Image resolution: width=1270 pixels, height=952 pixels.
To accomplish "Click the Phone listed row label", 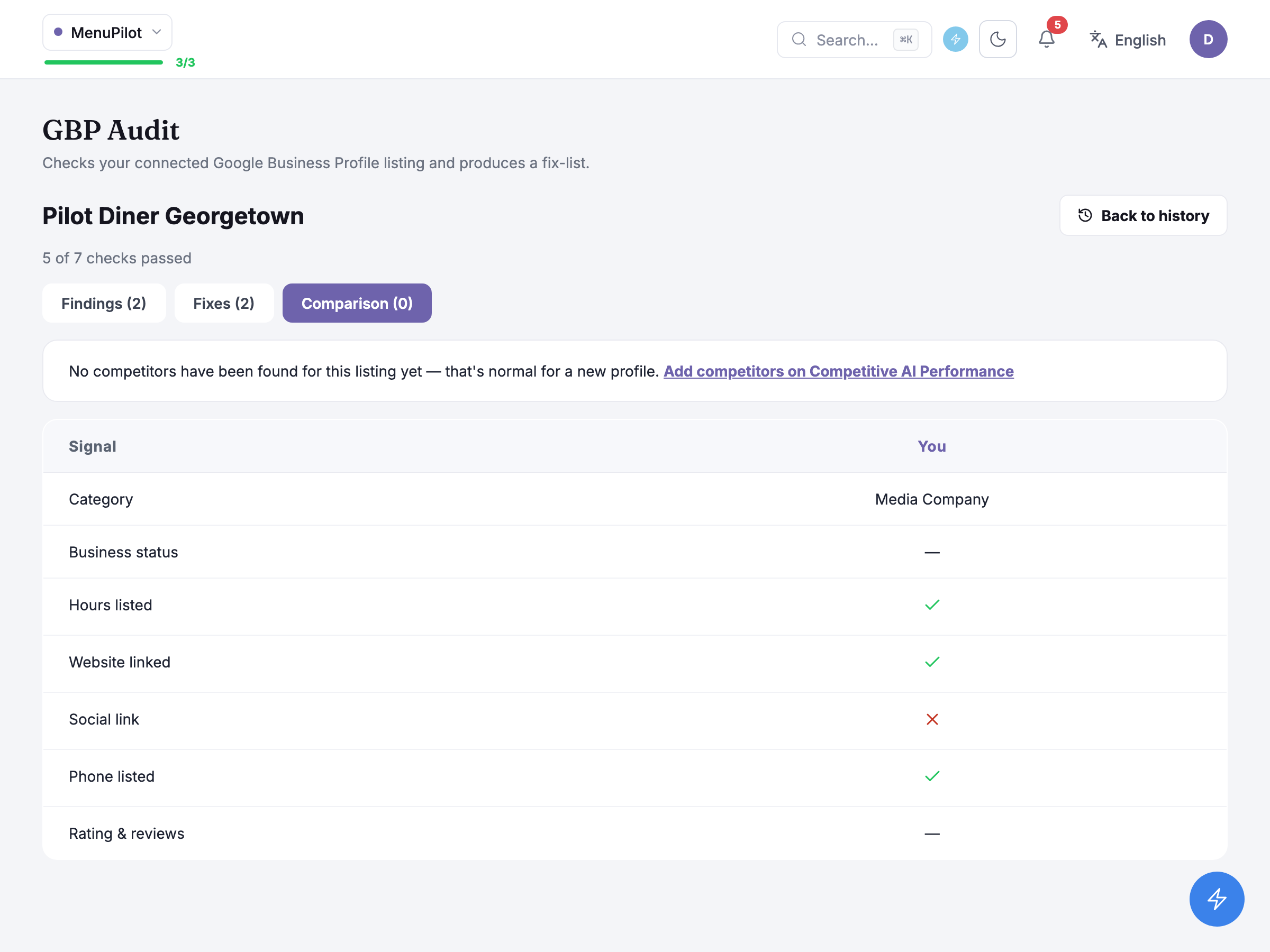I will point(111,776).
